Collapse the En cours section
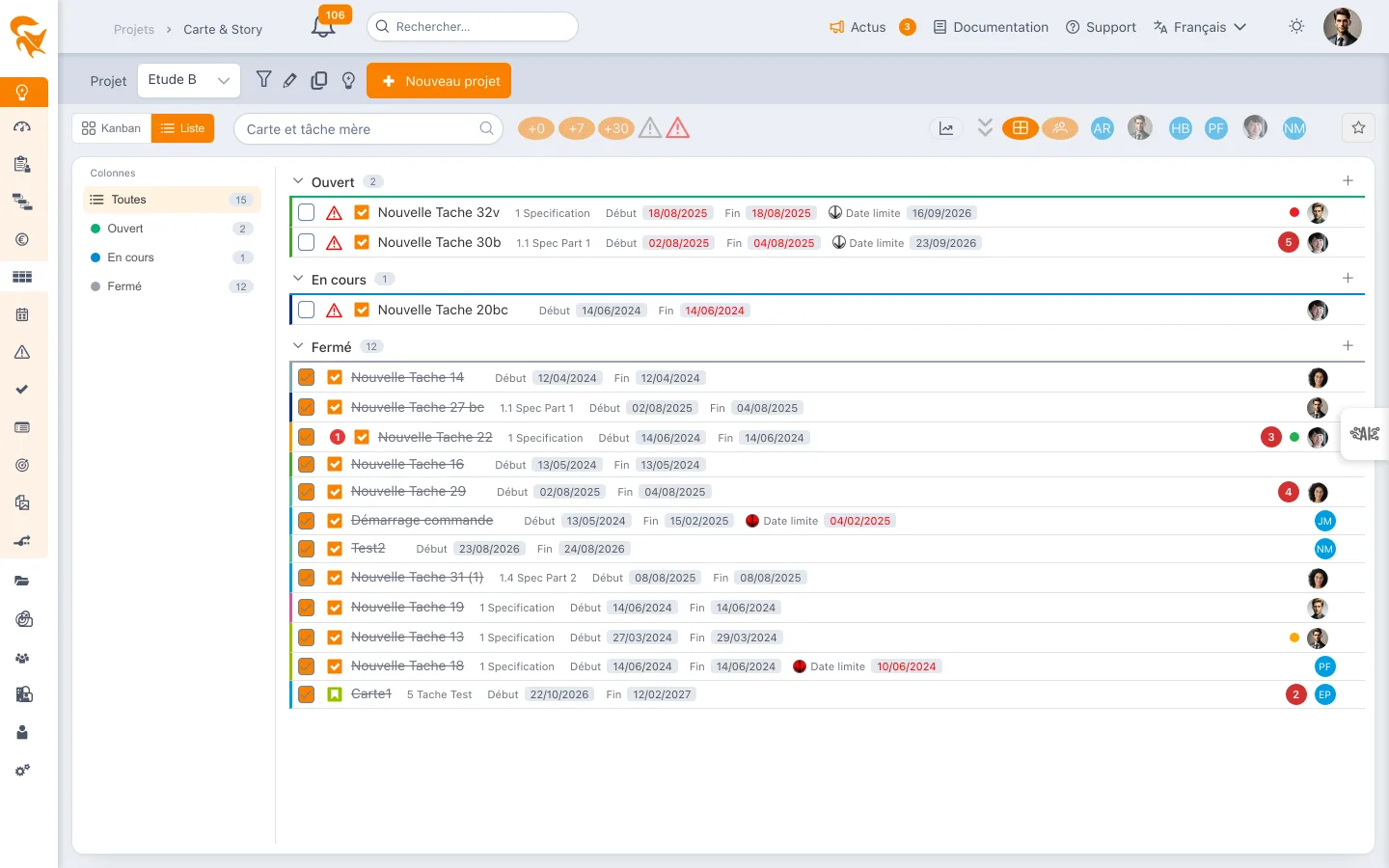The image size is (1389, 868). coord(298,279)
